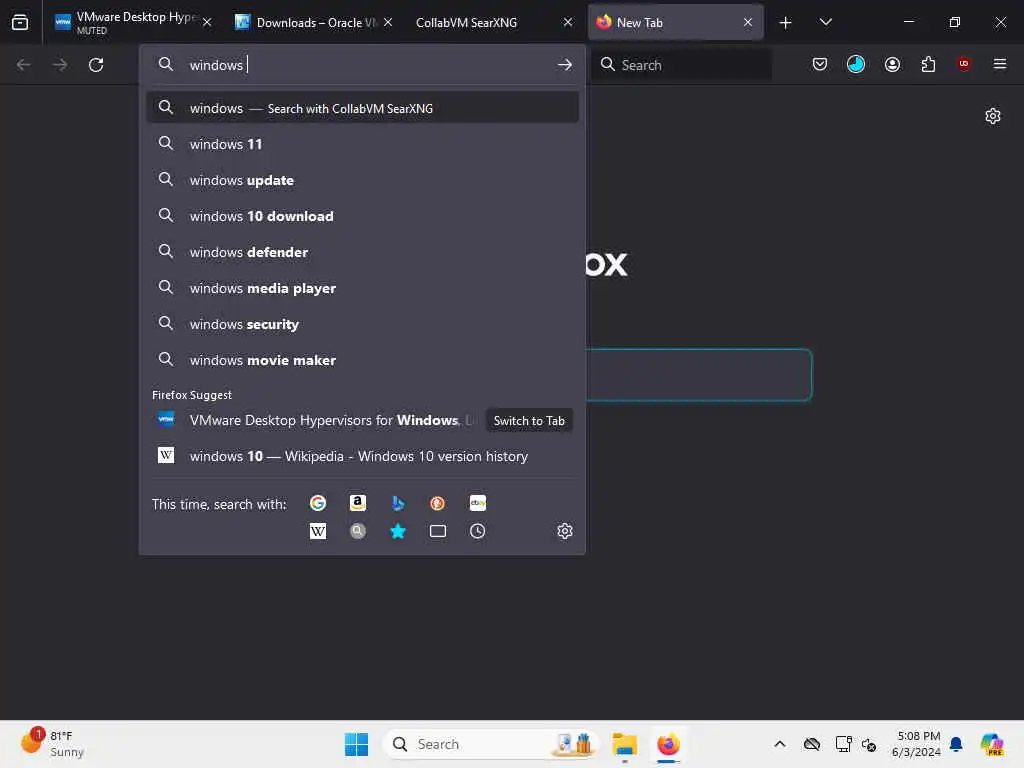Switch to CollabVM SearXNG tab
1024x768 pixels.
coord(493,22)
